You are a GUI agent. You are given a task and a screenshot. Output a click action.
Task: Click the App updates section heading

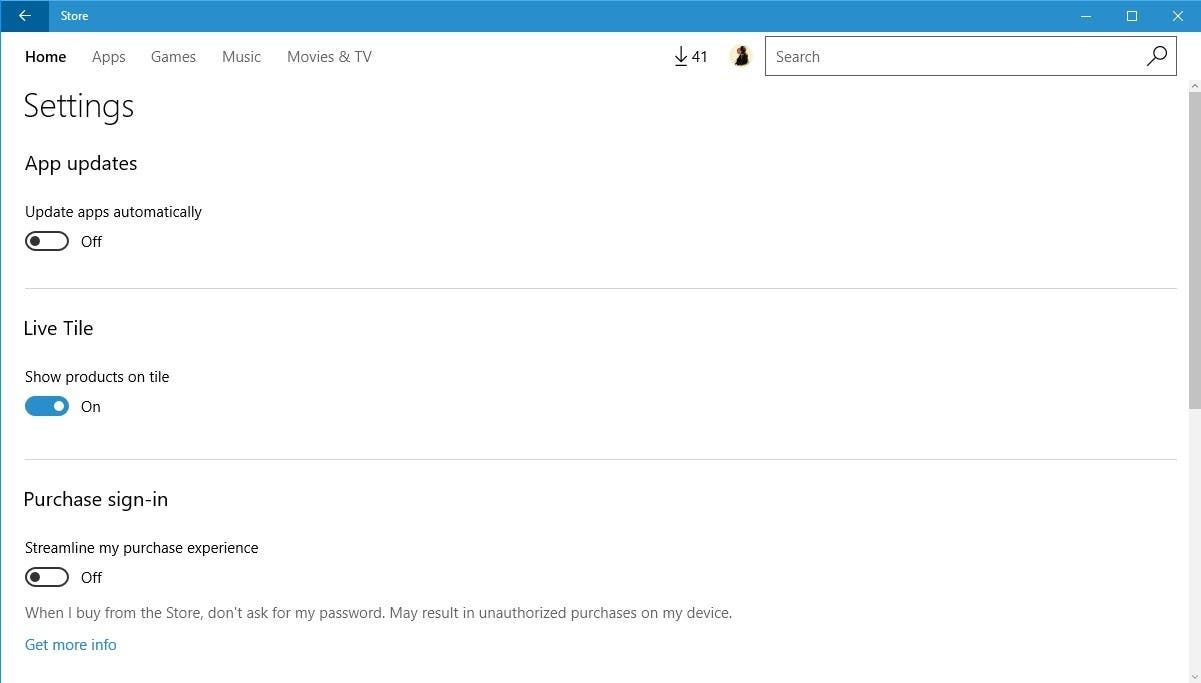pyautogui.click(x=81, y=164)
